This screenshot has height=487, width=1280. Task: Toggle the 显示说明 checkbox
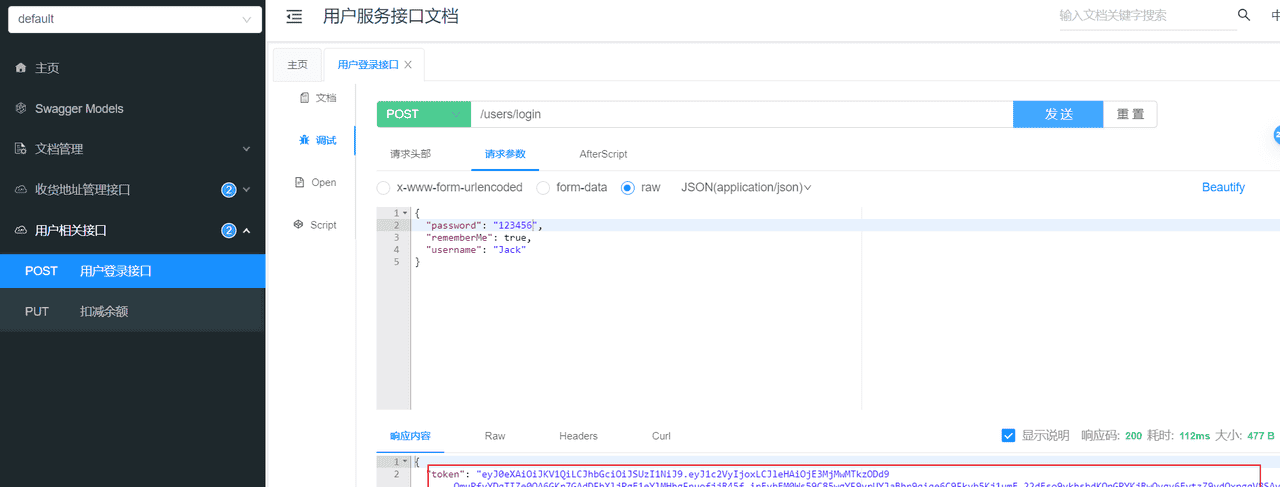tap(1008, 436)
